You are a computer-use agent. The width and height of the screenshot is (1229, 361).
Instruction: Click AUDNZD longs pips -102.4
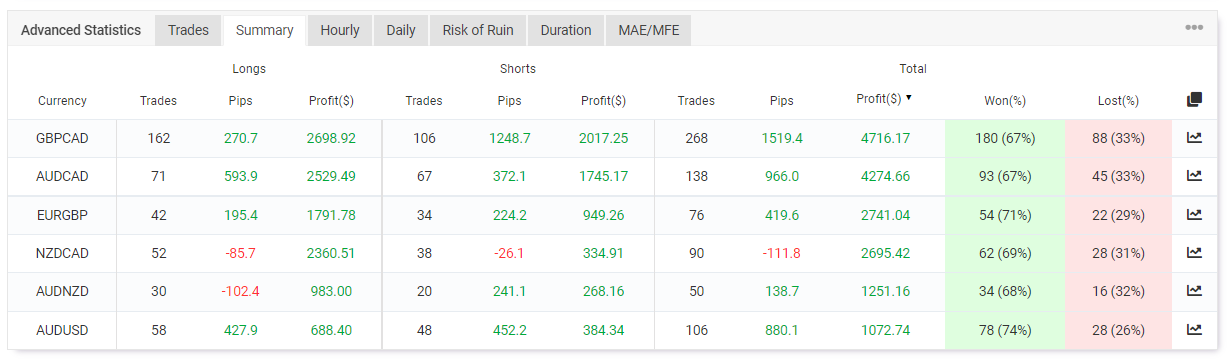coord(241,291)
